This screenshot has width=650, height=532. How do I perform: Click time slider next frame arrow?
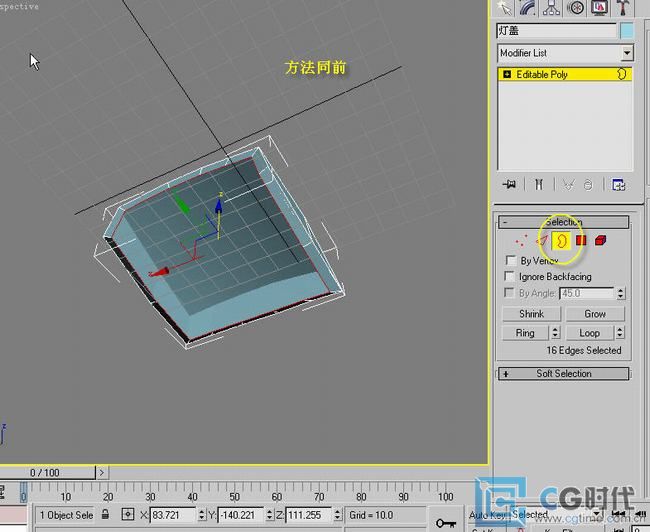102,473
